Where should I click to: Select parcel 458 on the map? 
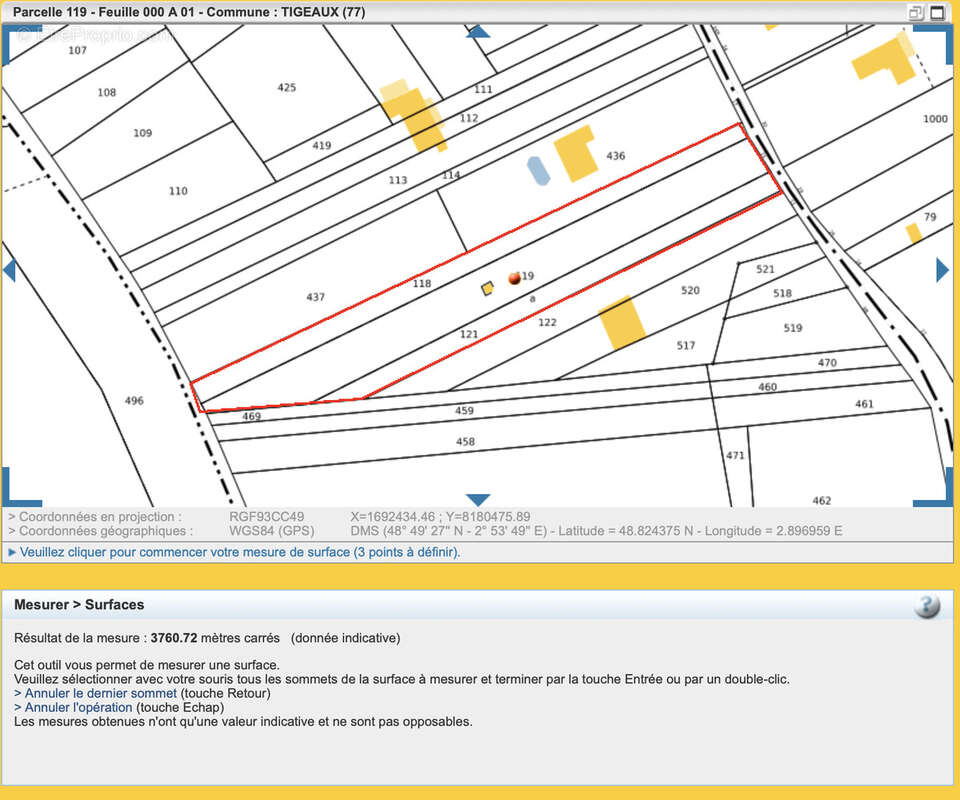click(465, 441)
